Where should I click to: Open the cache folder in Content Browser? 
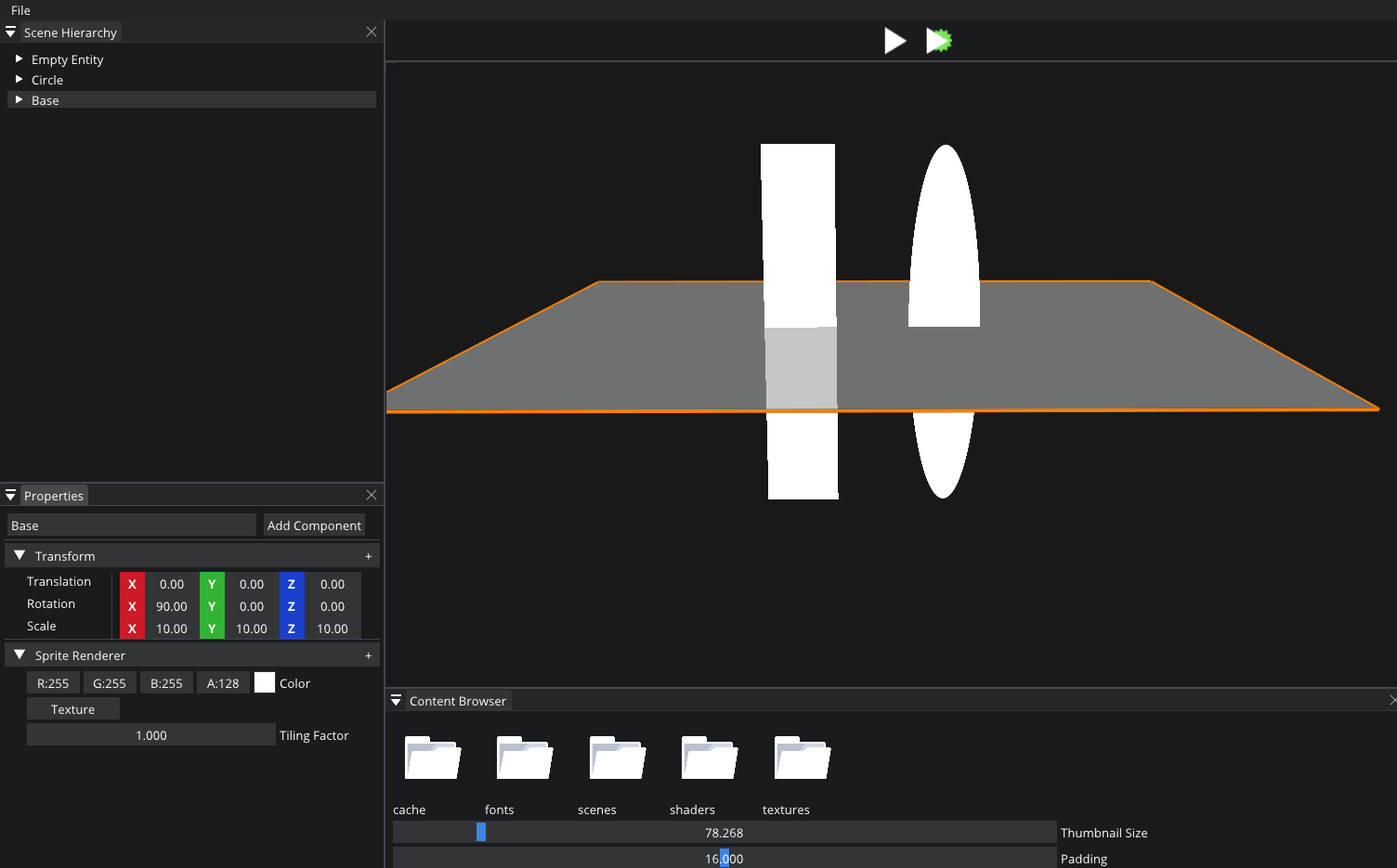pyautogui.click(x=431, y=758)
